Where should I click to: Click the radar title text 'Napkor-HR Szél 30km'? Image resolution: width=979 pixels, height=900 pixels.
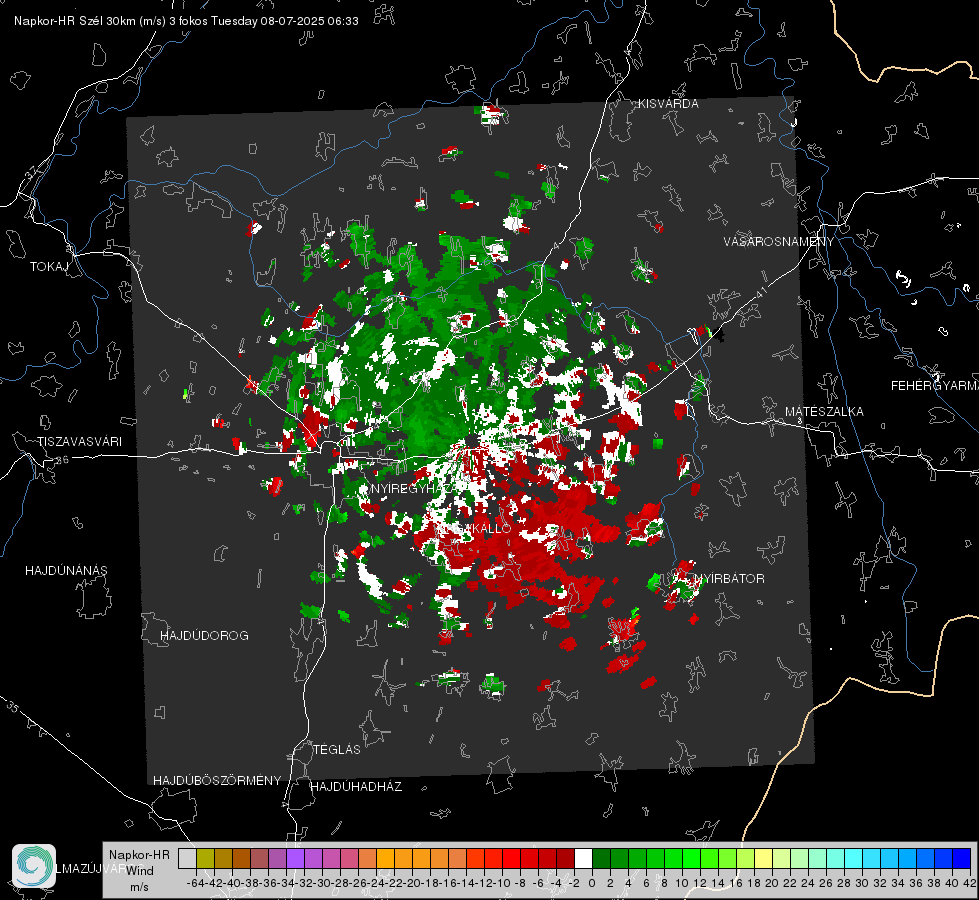[76, 21]
